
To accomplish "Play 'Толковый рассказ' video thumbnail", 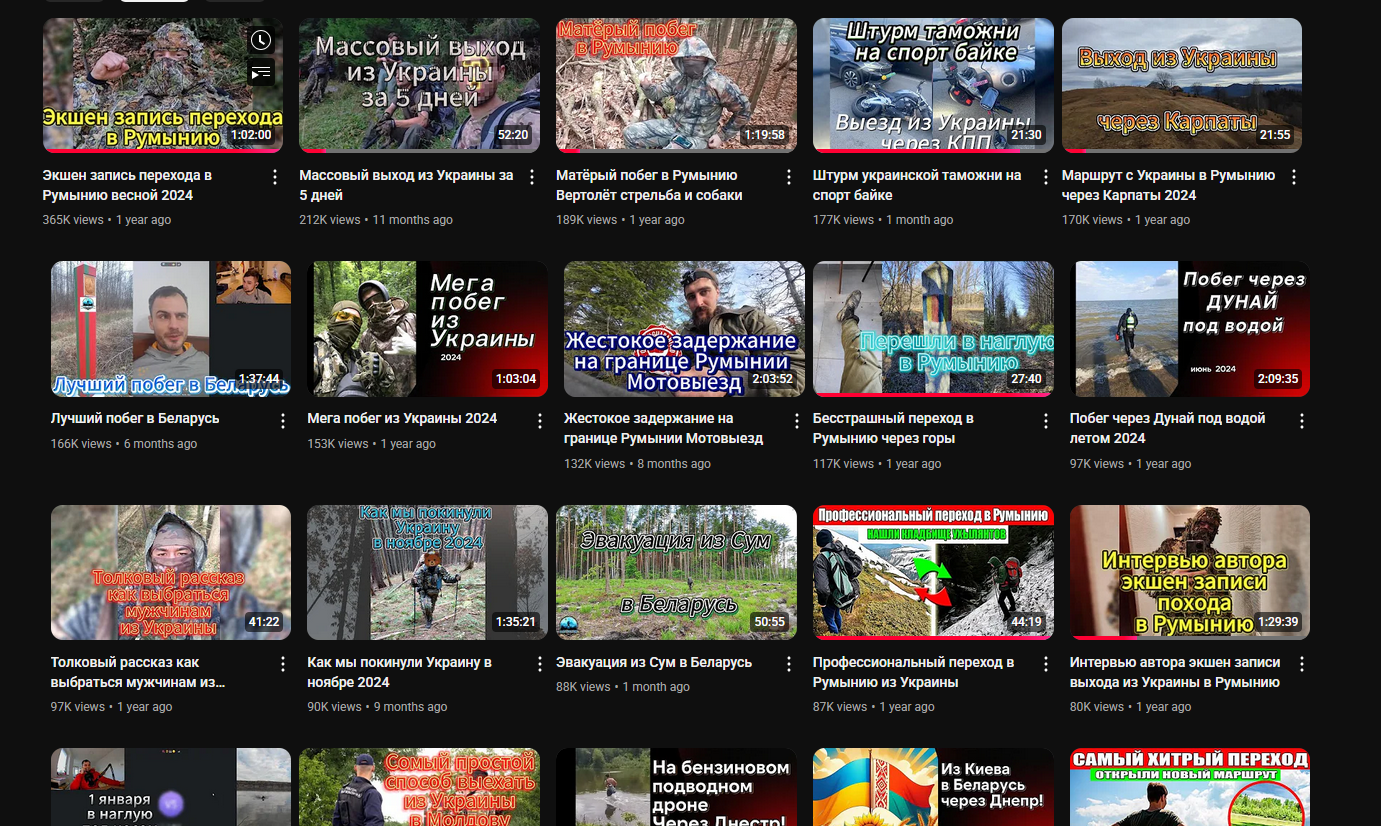I will point(171,572).
